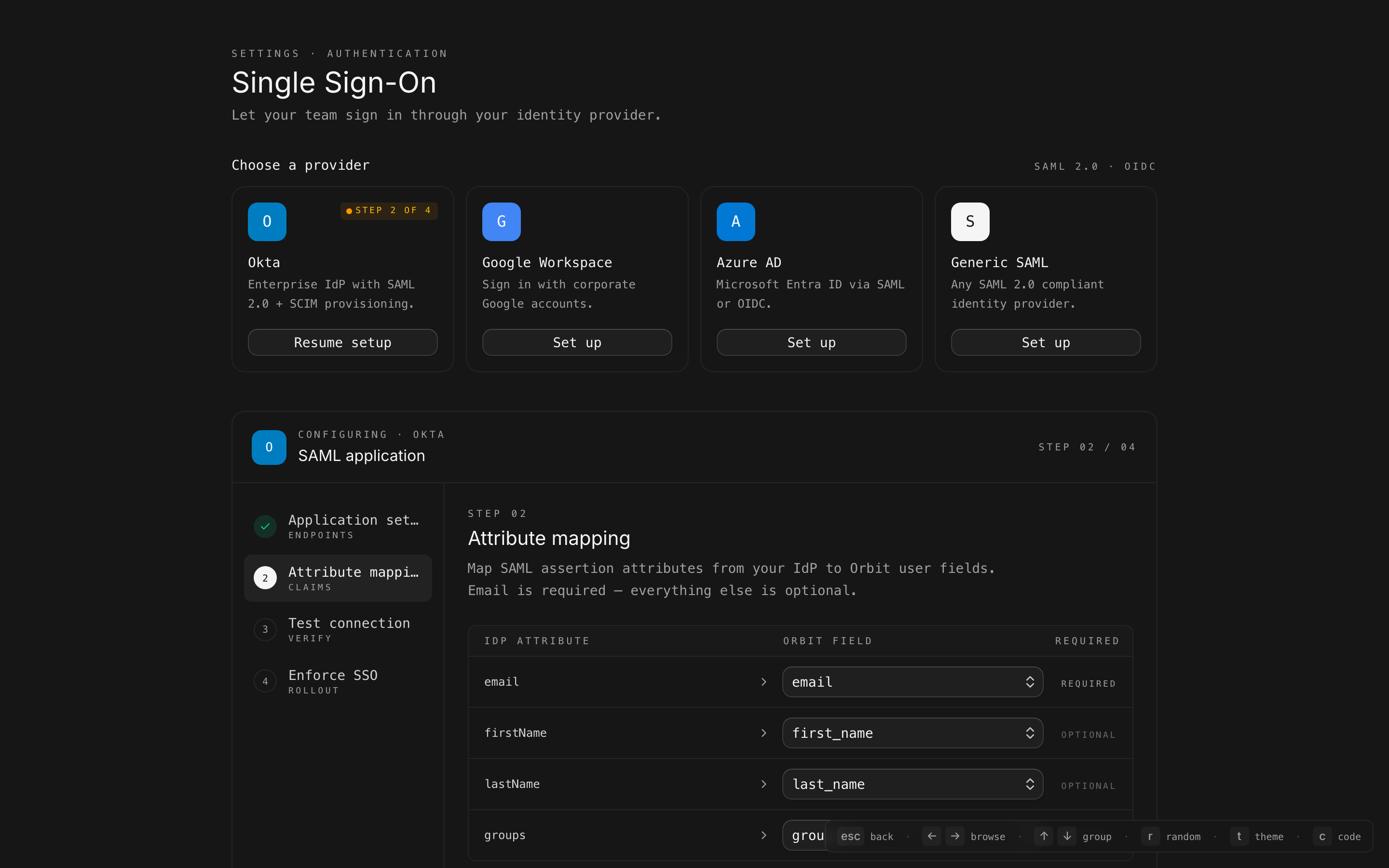This screenshot has width=1389, height=868.
Task: Click the Okta provider logo icon
Action: point(267,222)
